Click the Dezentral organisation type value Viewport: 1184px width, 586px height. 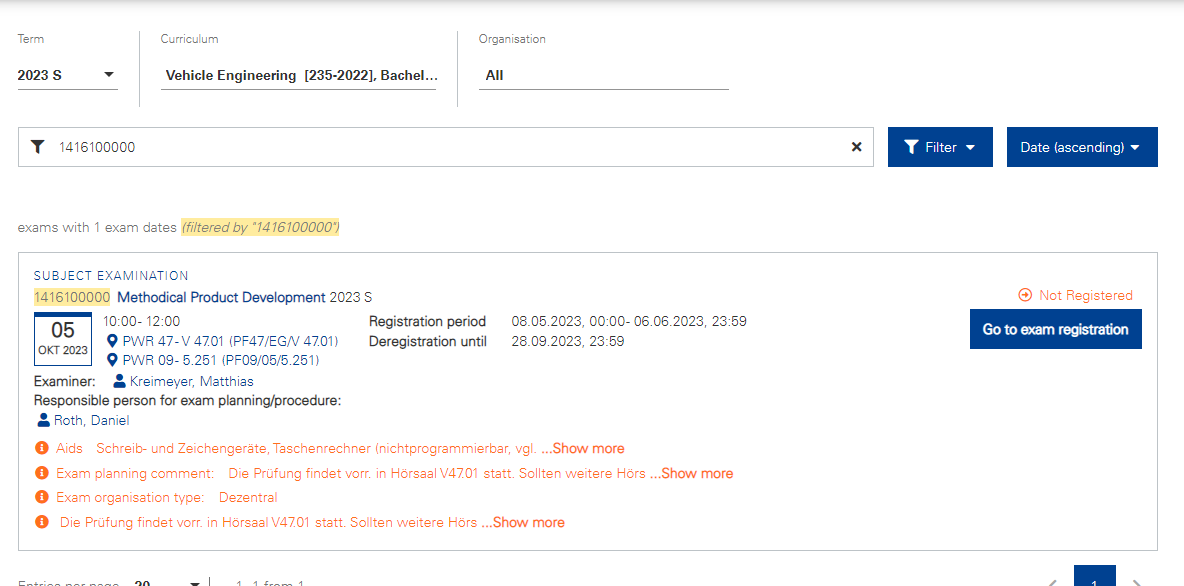click(x=248, y=498)
